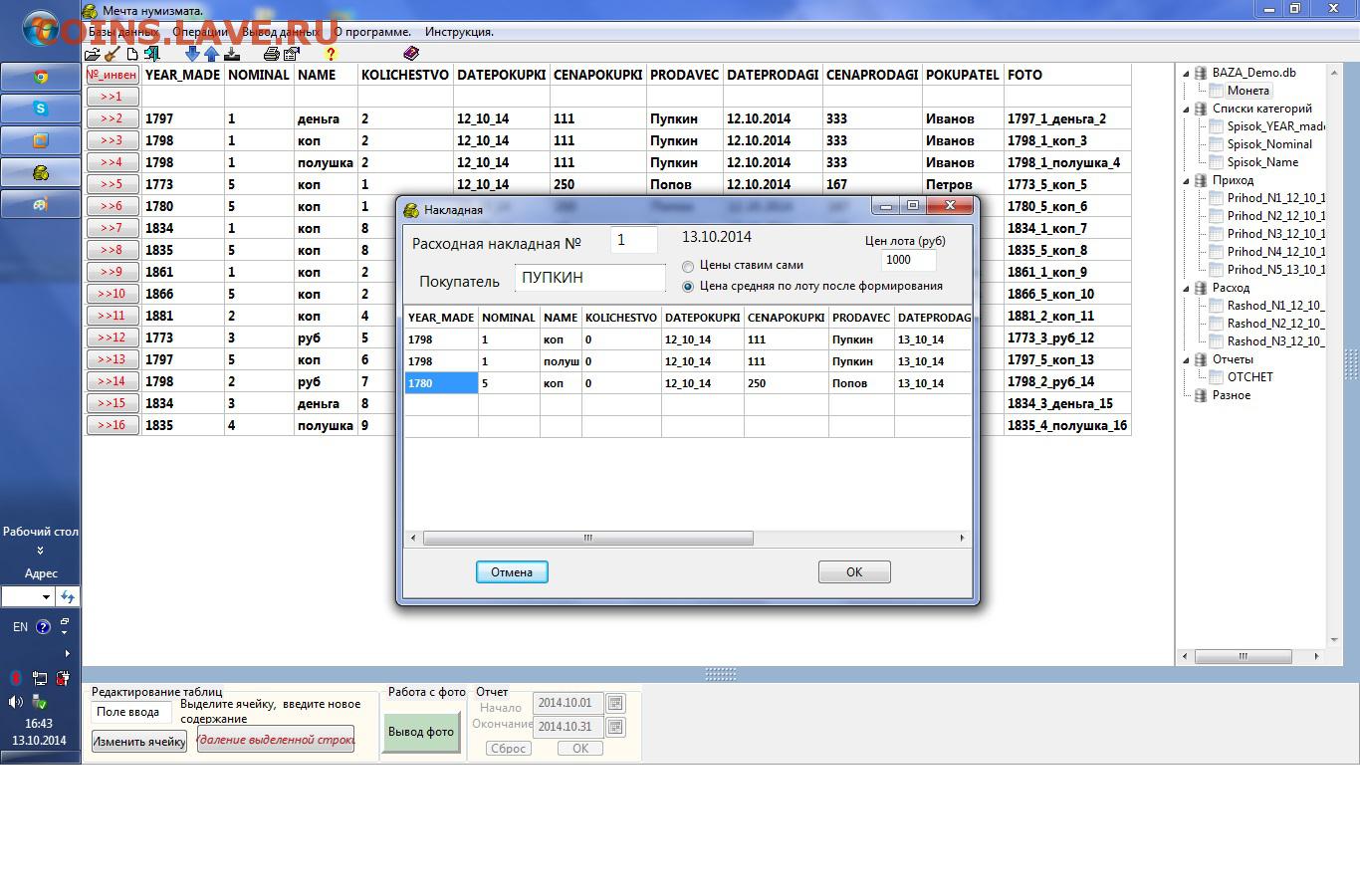Open Skype from the taskbar
1360x896 pixels.
tap(41, 109)
